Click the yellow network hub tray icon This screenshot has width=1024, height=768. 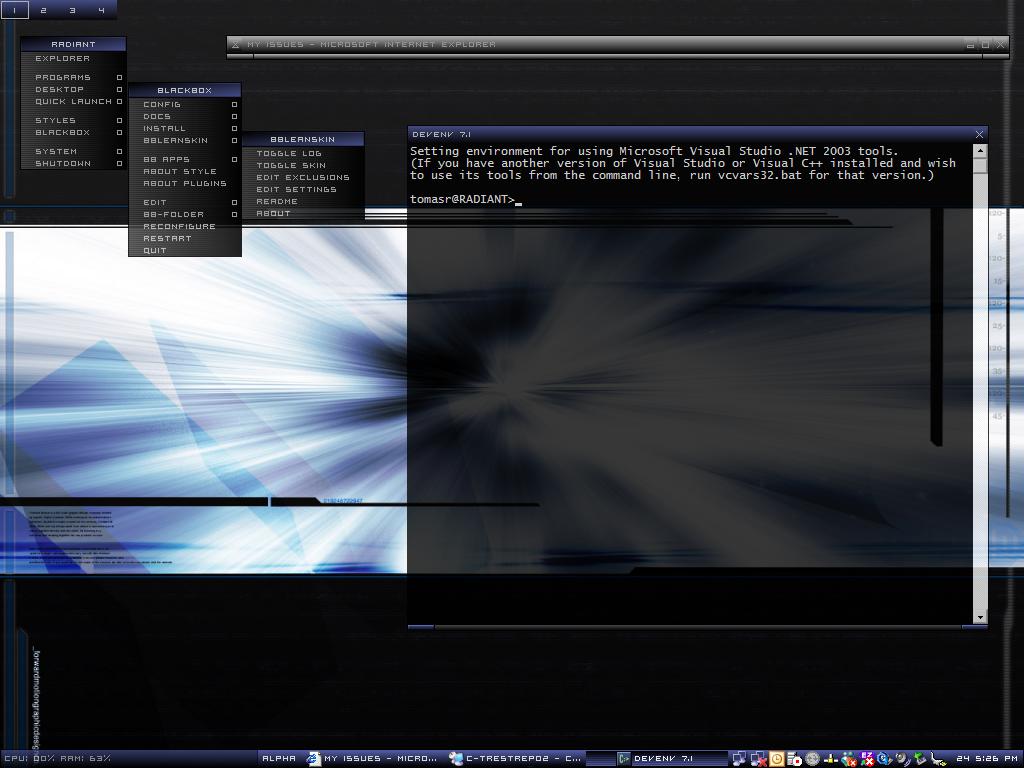click(x=831, y=758)
